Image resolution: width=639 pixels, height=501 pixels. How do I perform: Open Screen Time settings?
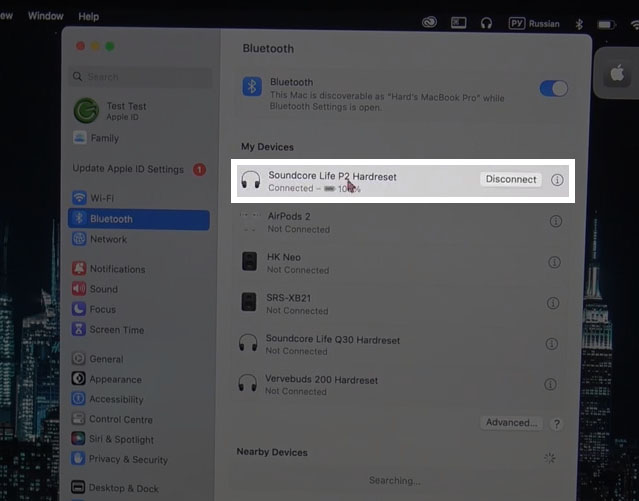(108, 329)
